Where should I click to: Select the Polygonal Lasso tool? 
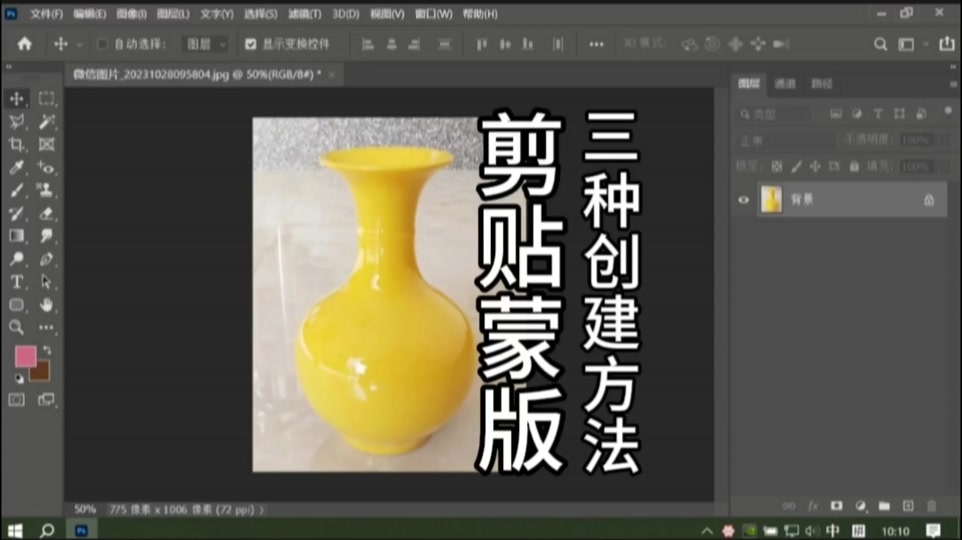tap(17, 122)
